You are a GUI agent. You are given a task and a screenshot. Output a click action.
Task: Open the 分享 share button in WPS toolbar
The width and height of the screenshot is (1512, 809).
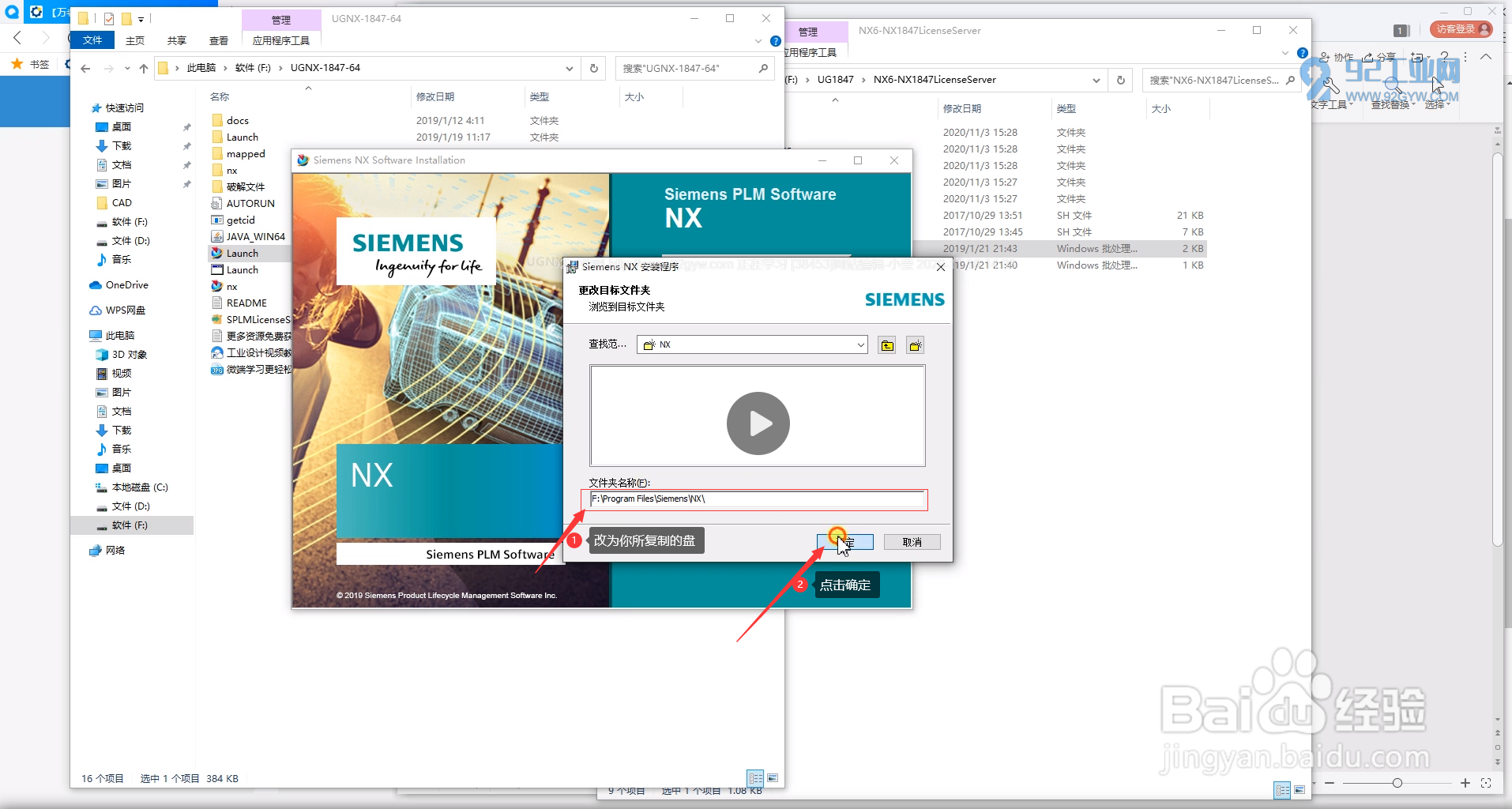1379,57
